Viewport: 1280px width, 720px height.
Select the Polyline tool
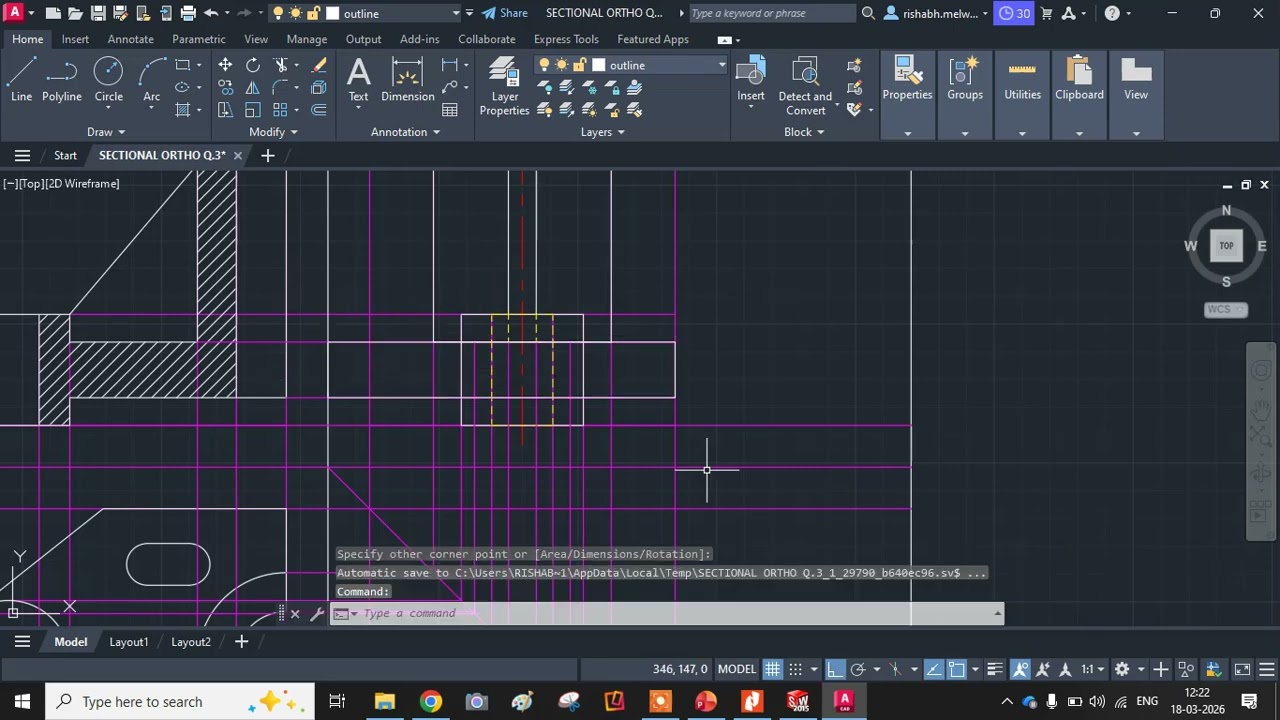[61, 80]
